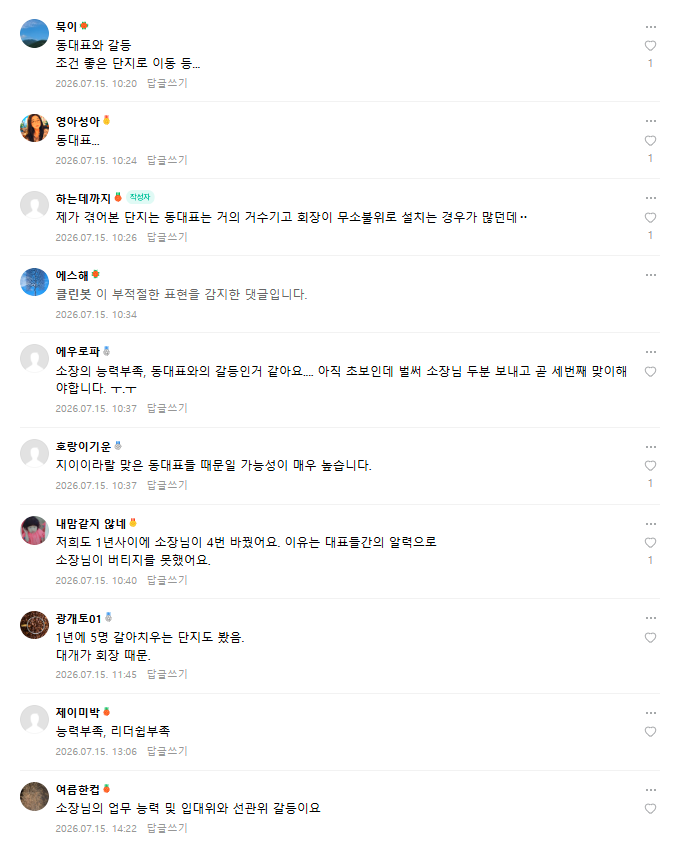This screenshot has height=859, width=681.
Task: Open more options for 묵이's comment
Action: tap(650, 27)
